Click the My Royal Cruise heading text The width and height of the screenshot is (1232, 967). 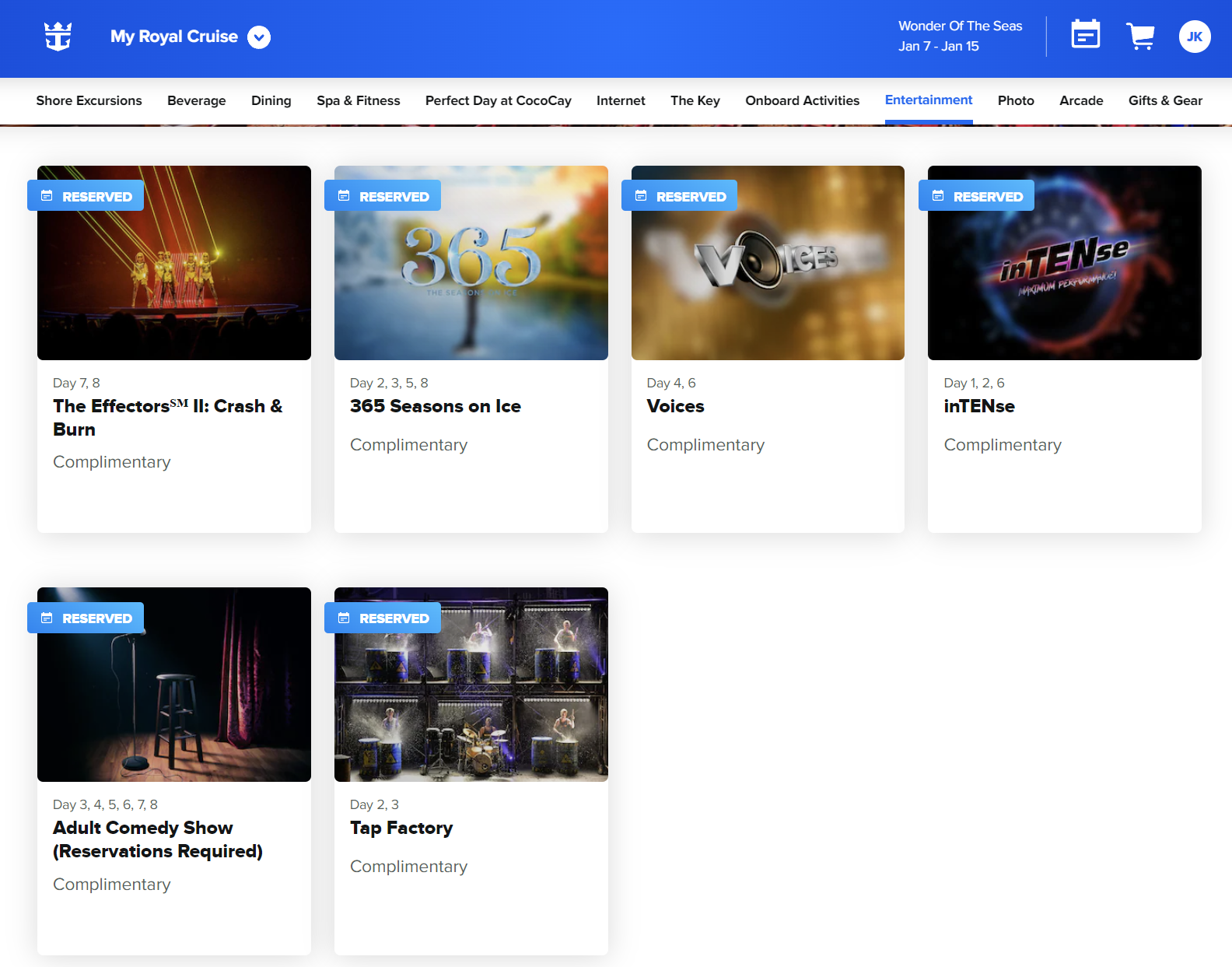click(x=174, y=37)
